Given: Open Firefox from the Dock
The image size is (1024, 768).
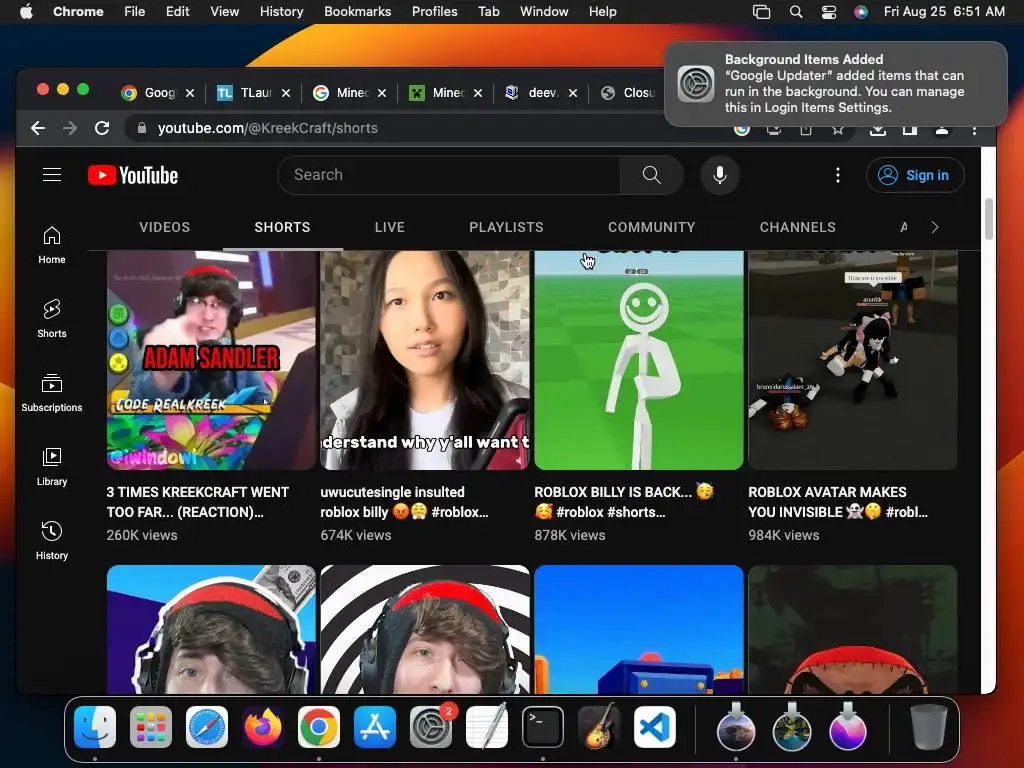Looking at the screenshot, I should point(263,727).
